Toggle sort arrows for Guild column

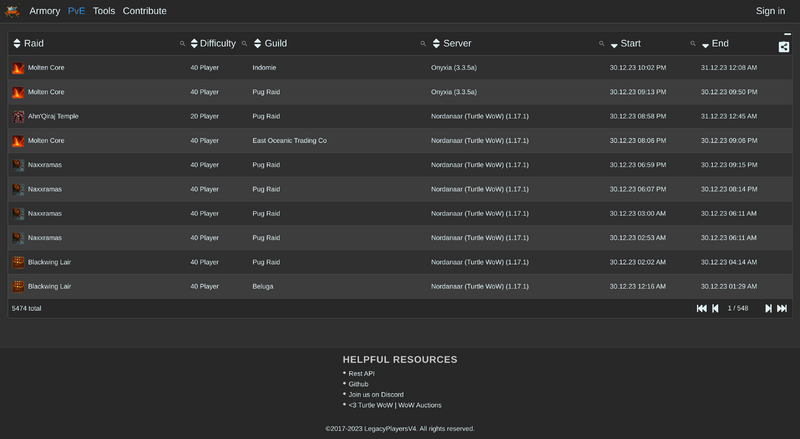pos(257,44)
